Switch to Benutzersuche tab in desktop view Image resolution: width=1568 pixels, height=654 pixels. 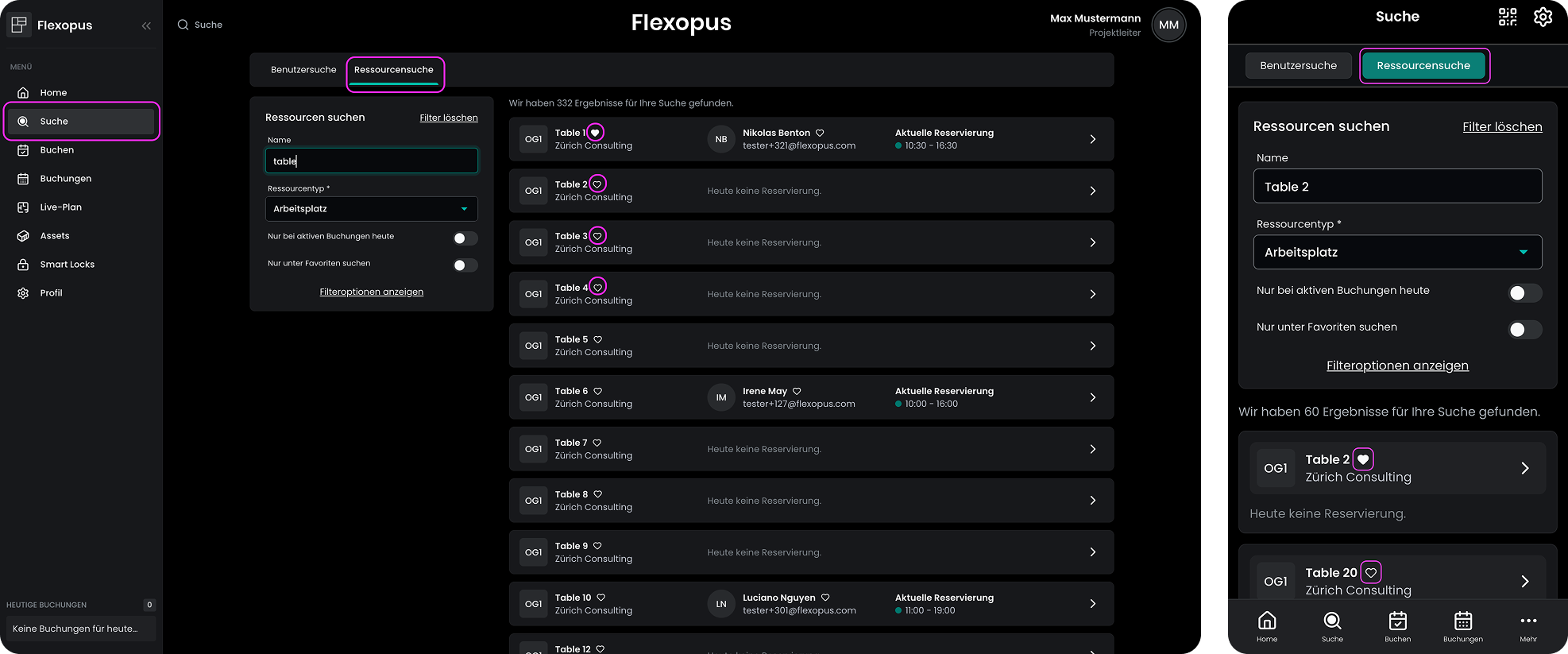(303, 70)
